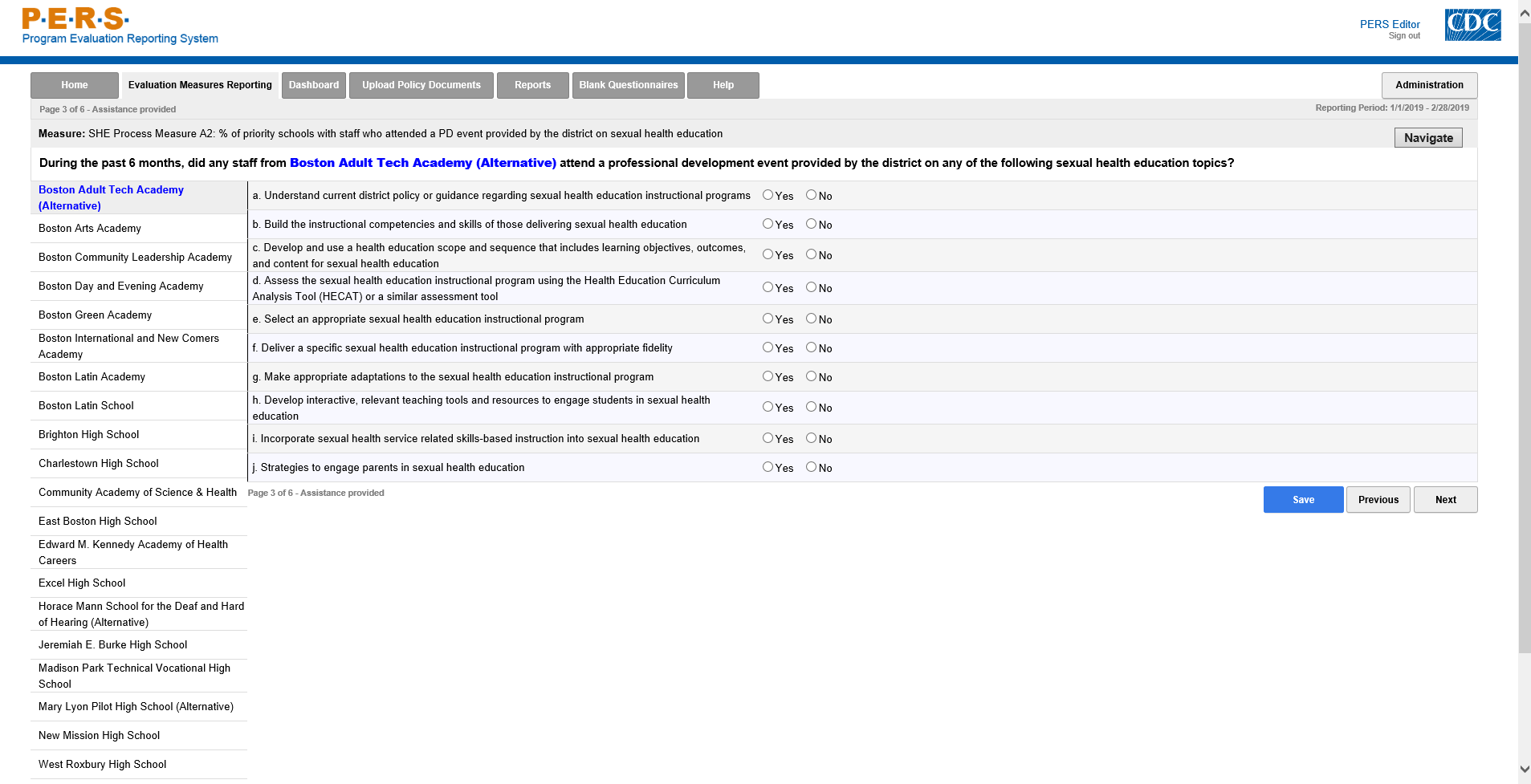This screenshot has height=784, width=1531.
Task: Mark No for question j engage parents
Action: (812, 467)
